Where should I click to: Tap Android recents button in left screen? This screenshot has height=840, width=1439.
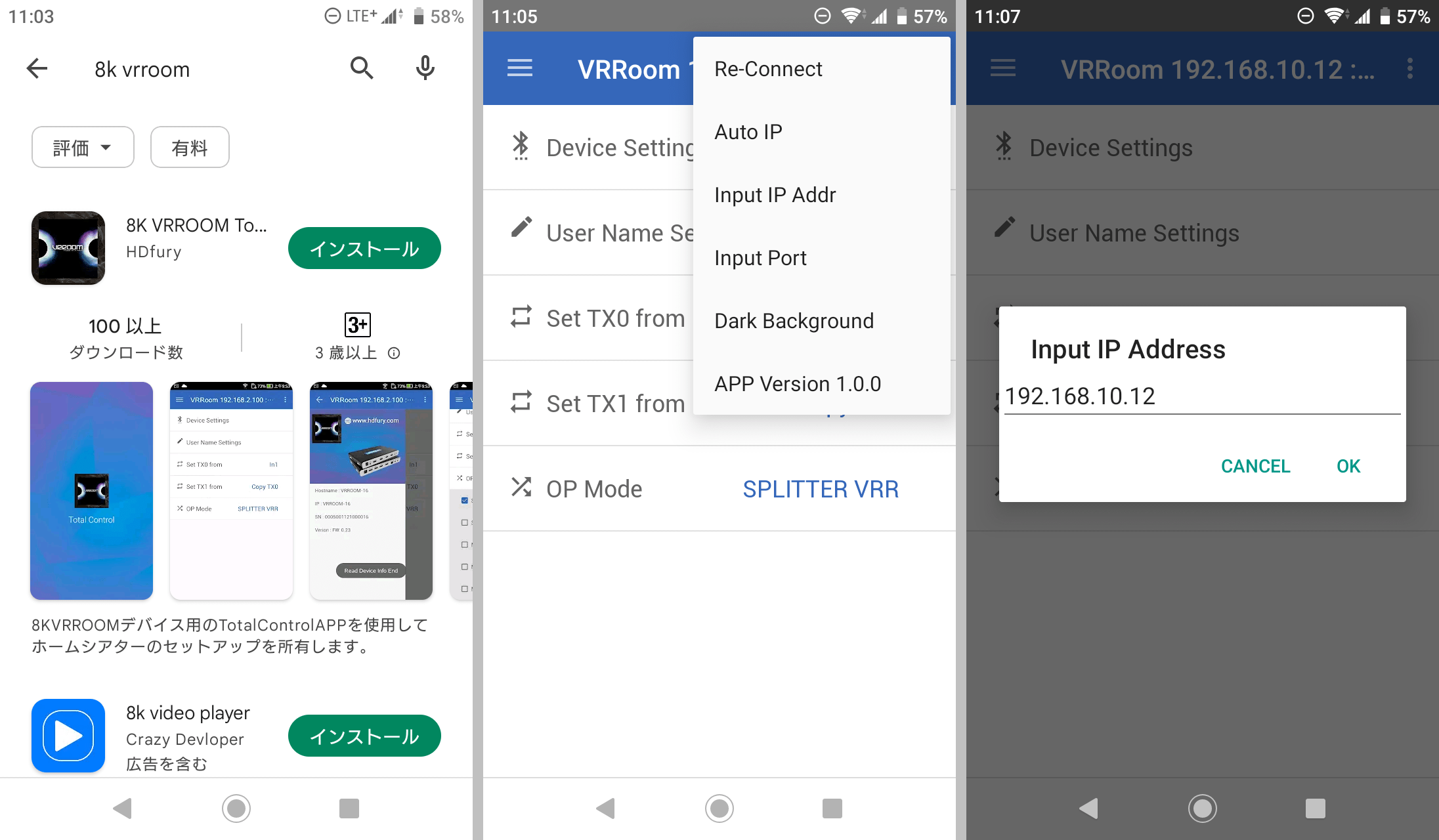(349, 808)
